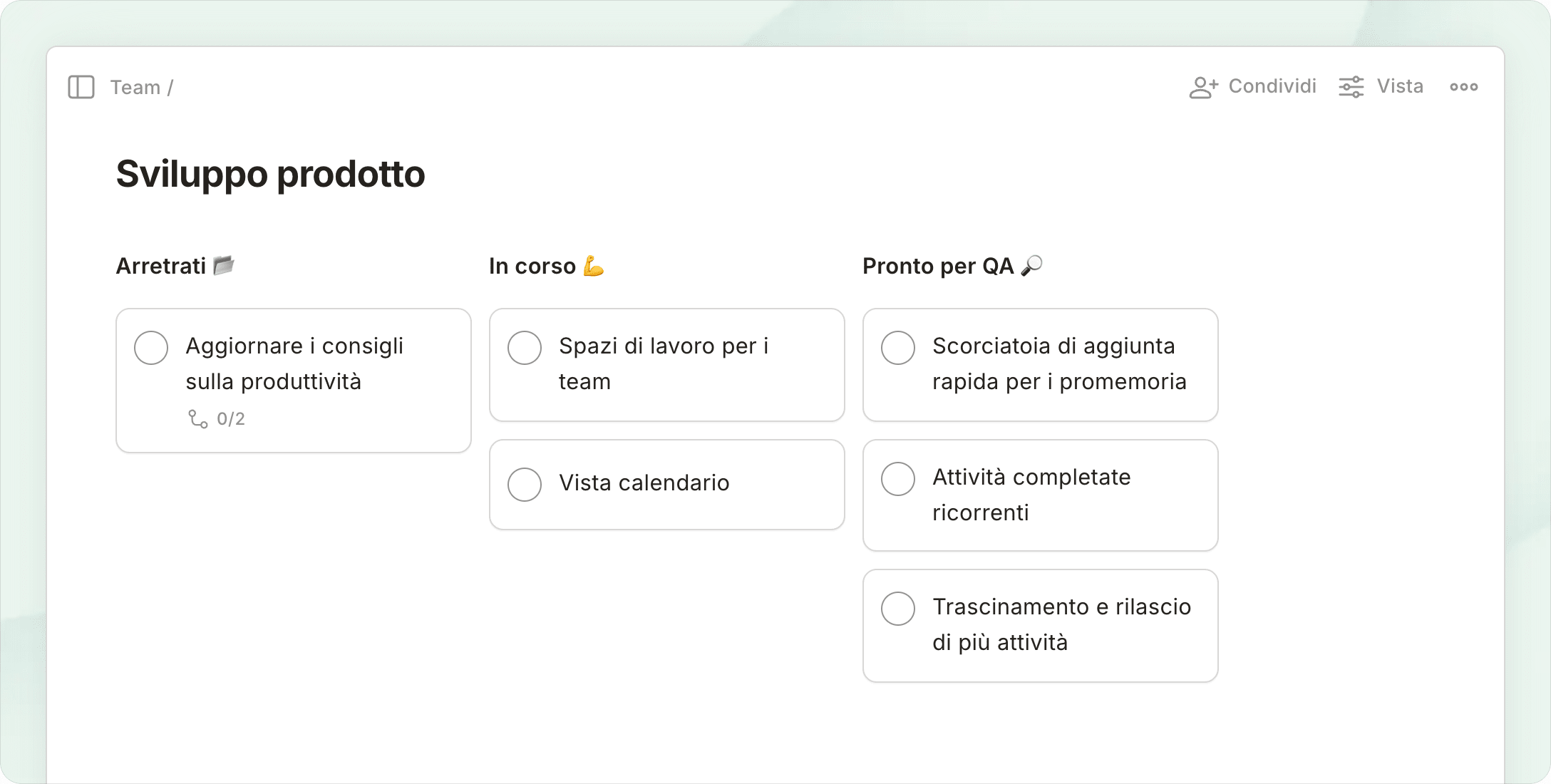This screenshot has height=784, width=1551.
Task: Click the folder emoji beside Arretrati
Action: tap(224, 265)
